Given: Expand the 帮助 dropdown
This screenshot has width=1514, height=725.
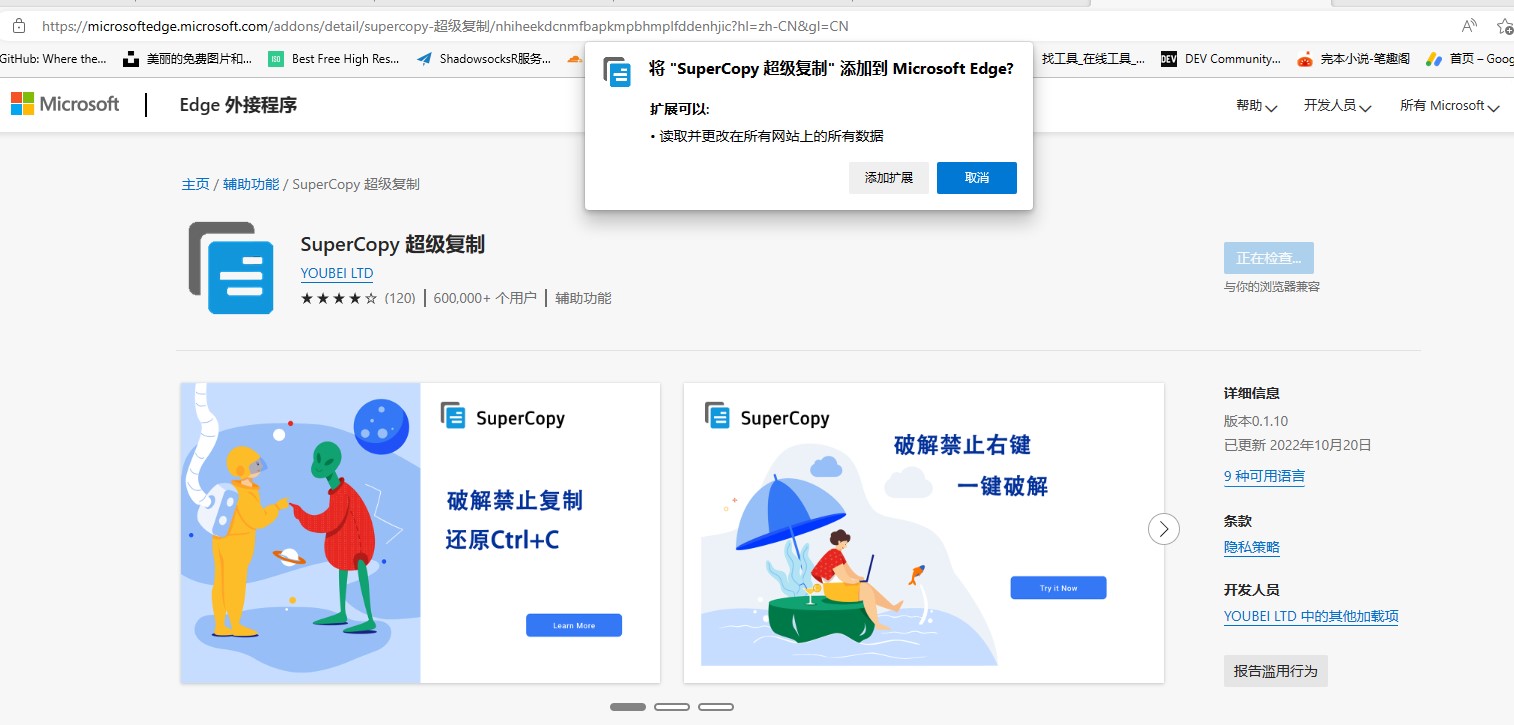Looking at the screenshot, I should (x=1255, y=105).
